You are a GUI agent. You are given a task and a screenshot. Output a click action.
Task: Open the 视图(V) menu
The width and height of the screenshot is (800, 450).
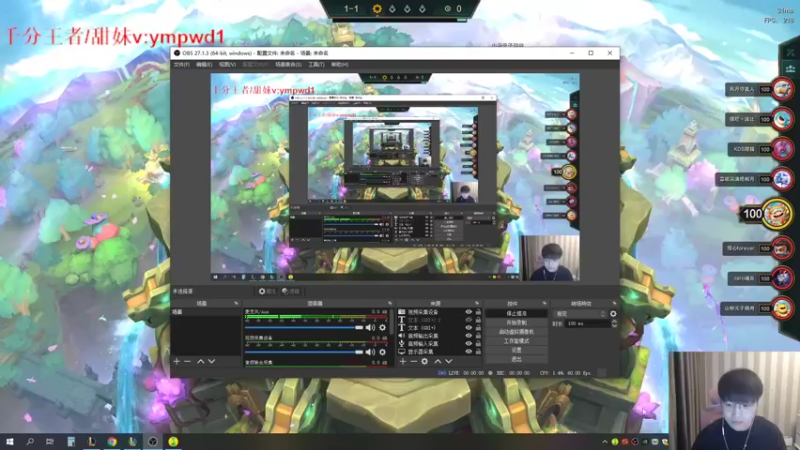[228, 65]
